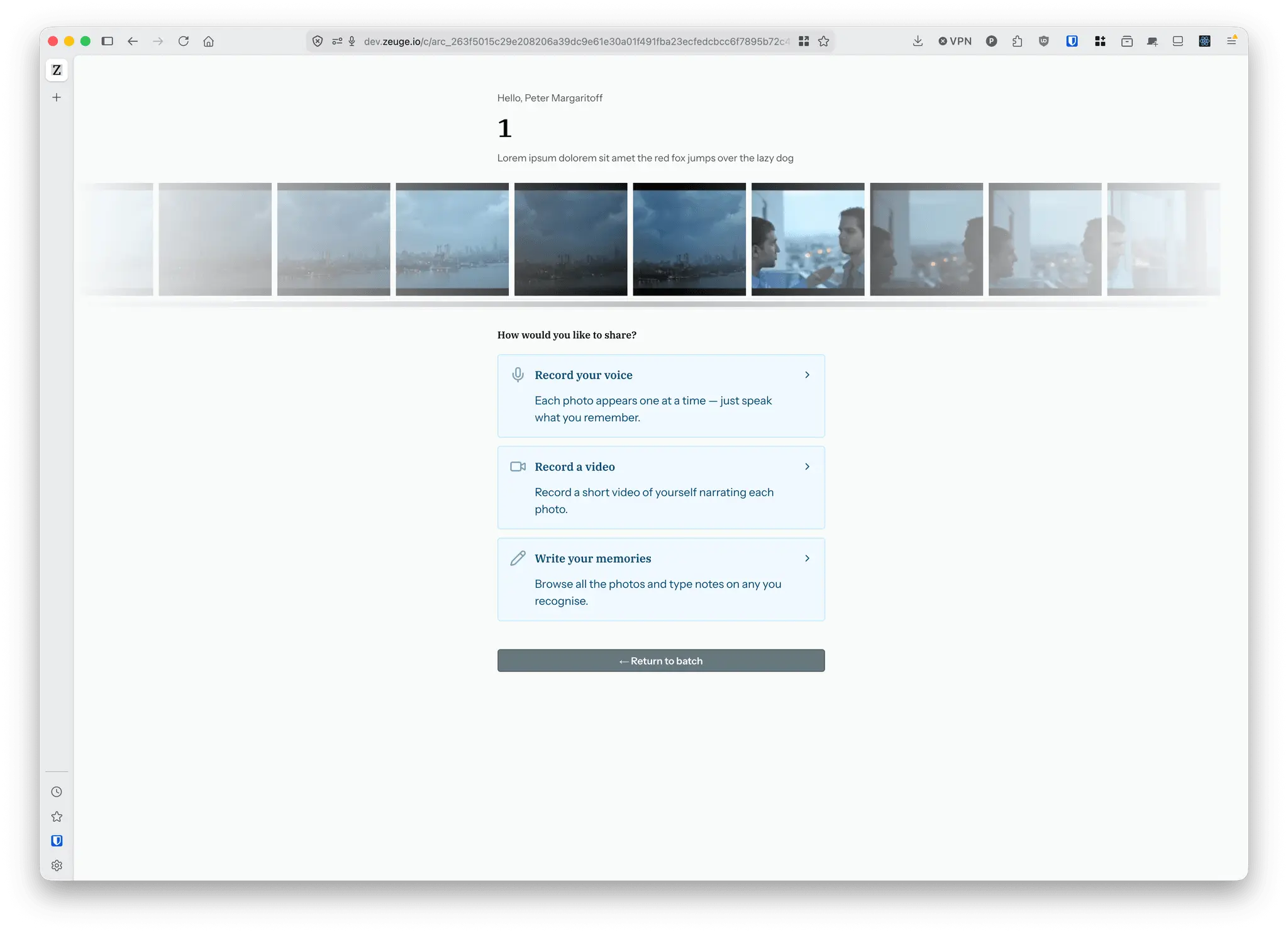The image size is (1288, 933).
Task: Choose the Record a video option
Action: click(x=661, y=488)
